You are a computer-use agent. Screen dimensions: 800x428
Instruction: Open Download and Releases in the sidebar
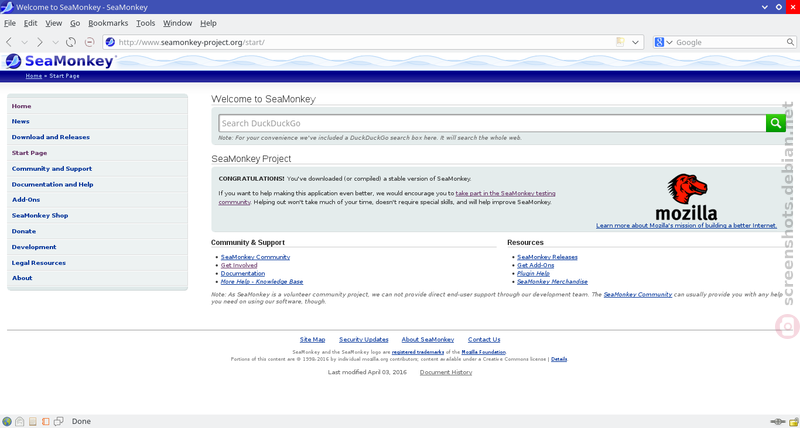tap(51, 137)
